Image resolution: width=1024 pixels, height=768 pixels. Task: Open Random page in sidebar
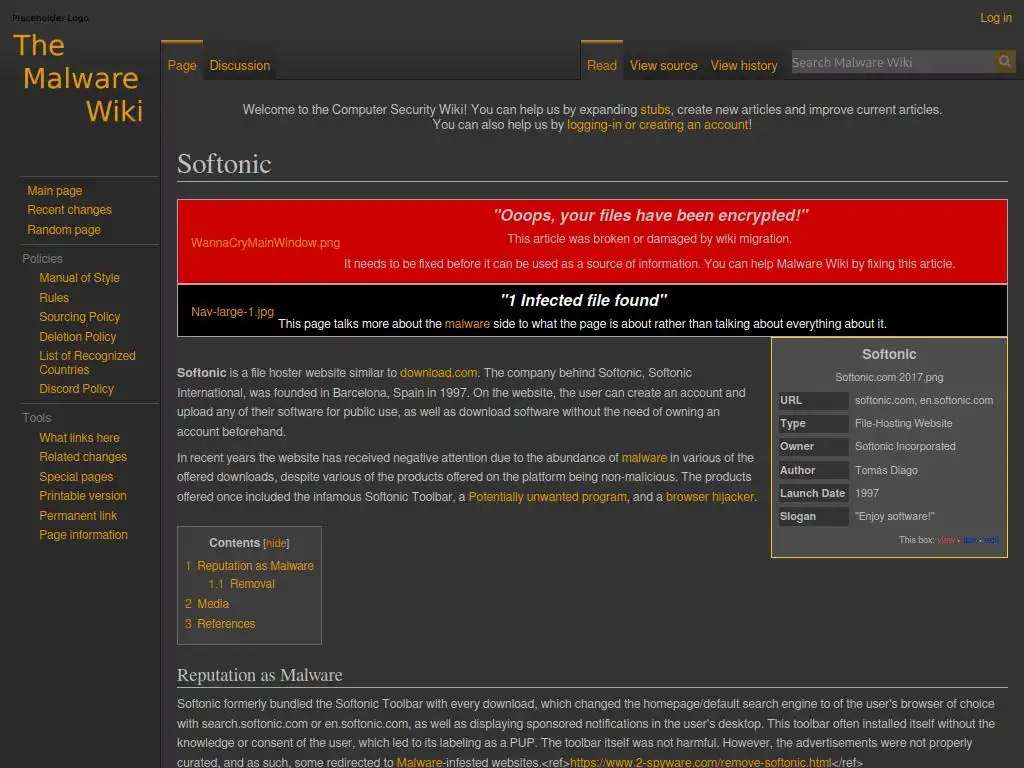point(64,230)
